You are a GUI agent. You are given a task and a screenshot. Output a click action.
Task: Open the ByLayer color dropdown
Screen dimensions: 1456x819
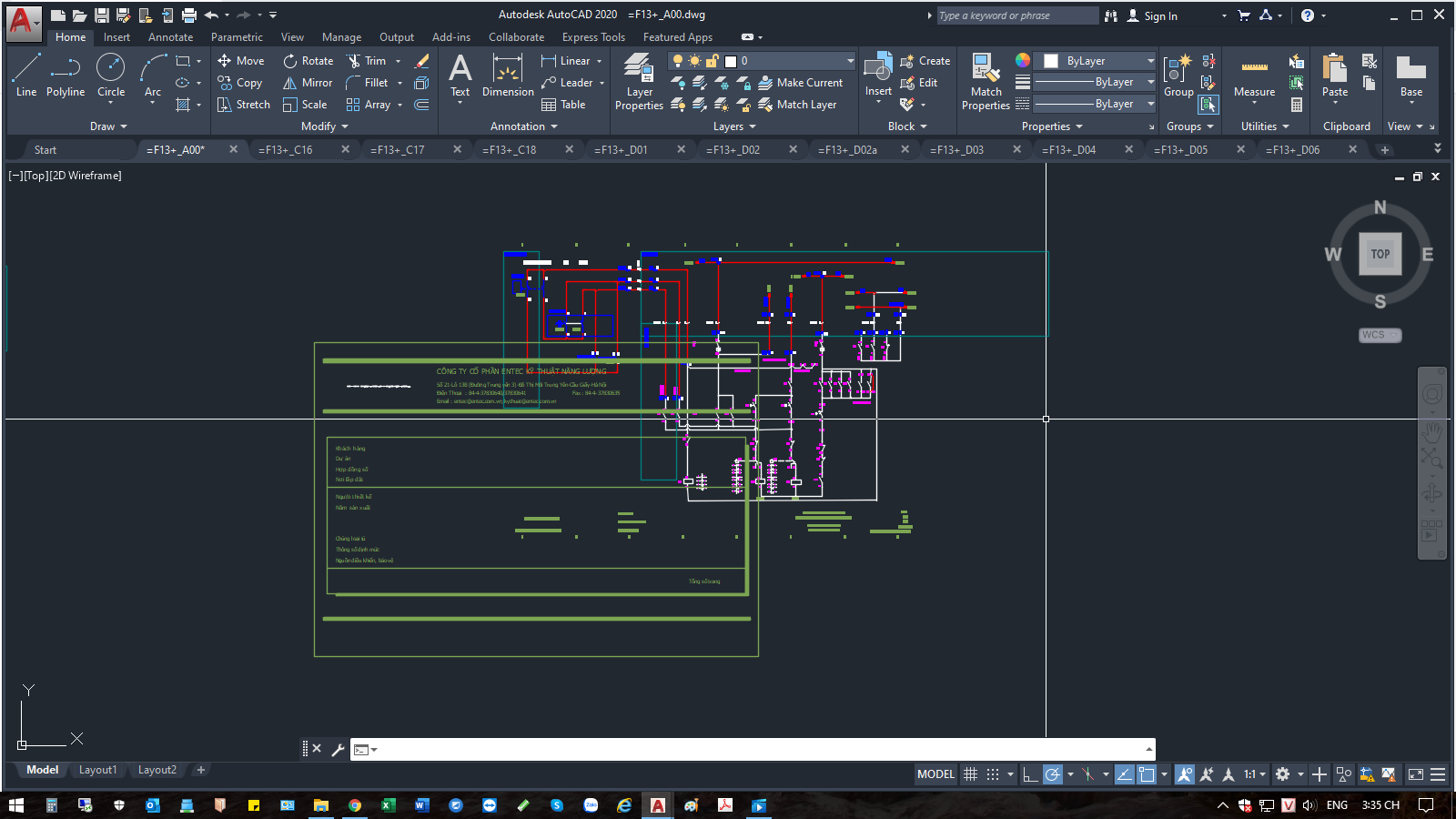[1150, 61]
